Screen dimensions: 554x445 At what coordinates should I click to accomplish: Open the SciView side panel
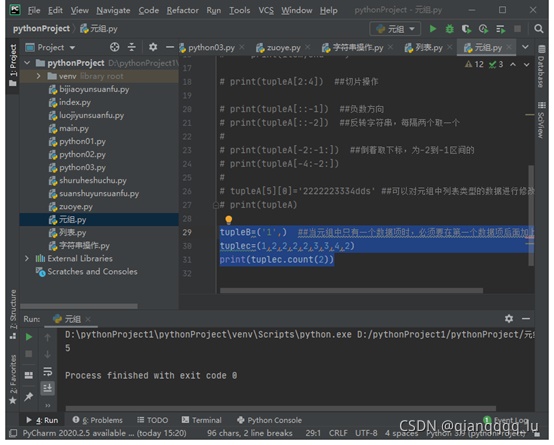click(x=541, y=120)
